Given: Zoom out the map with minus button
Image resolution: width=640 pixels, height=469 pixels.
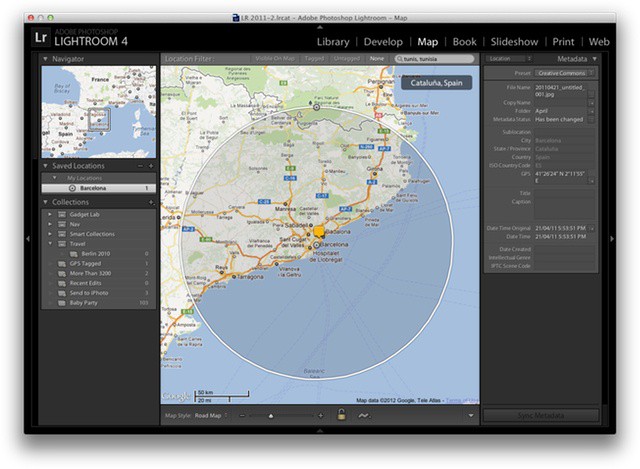Looking at the screenshot, I should [242, 416].
